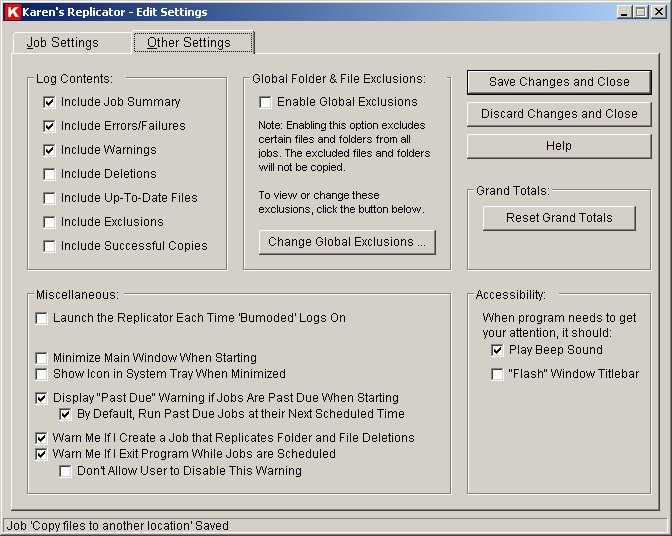
Task: Tick Enable Global Exclusions checkbox
Action: (x=265, y=102)
